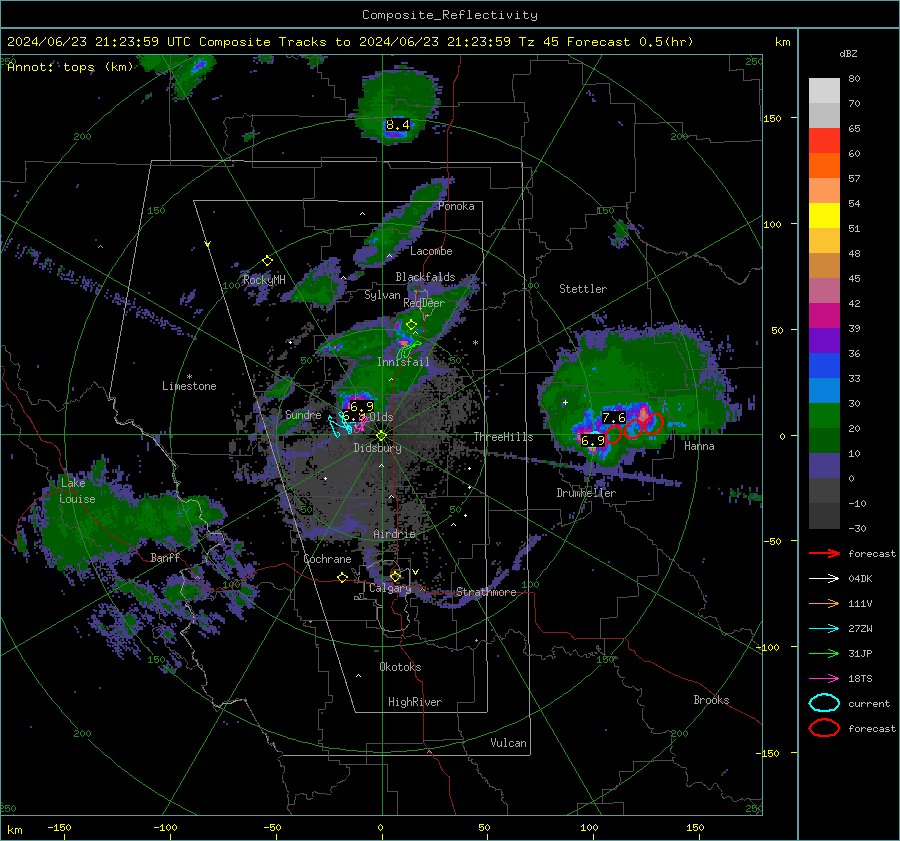The width and height of the screenshot is (900, 841).
Task: Pick the red 60-65 dBZ color swatch
Action: (824, 141)
